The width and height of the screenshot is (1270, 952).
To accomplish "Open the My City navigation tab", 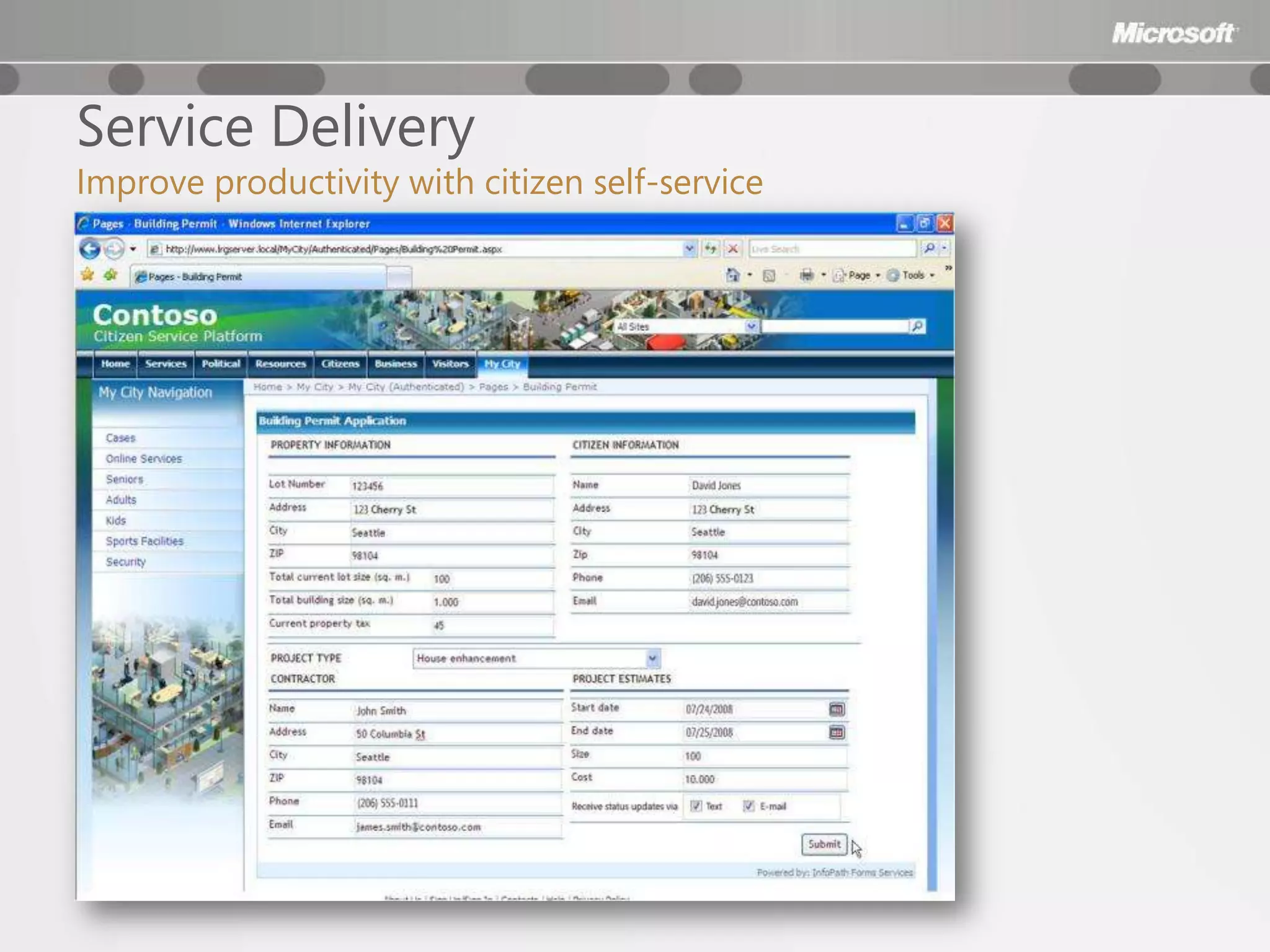I will tap(502, 364).
